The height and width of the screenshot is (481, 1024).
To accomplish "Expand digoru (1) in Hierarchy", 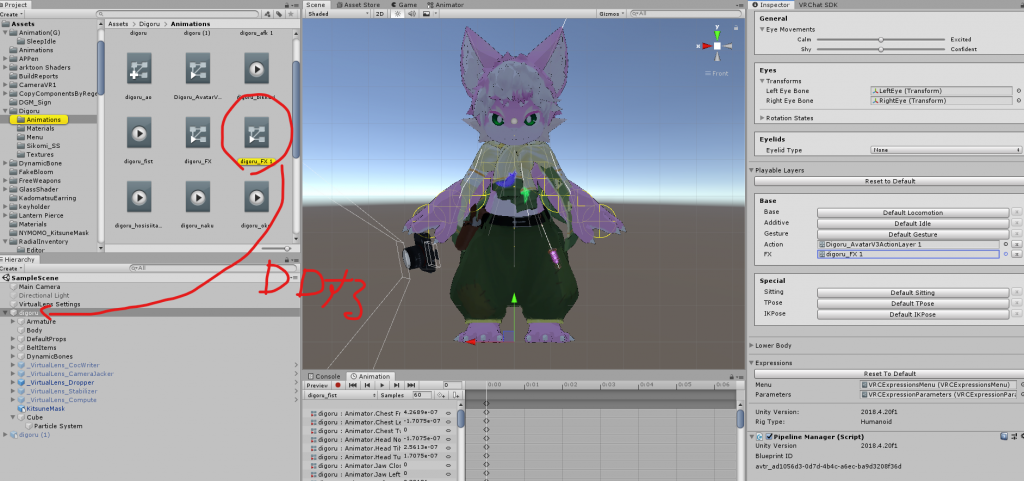I will click(5, 435).
